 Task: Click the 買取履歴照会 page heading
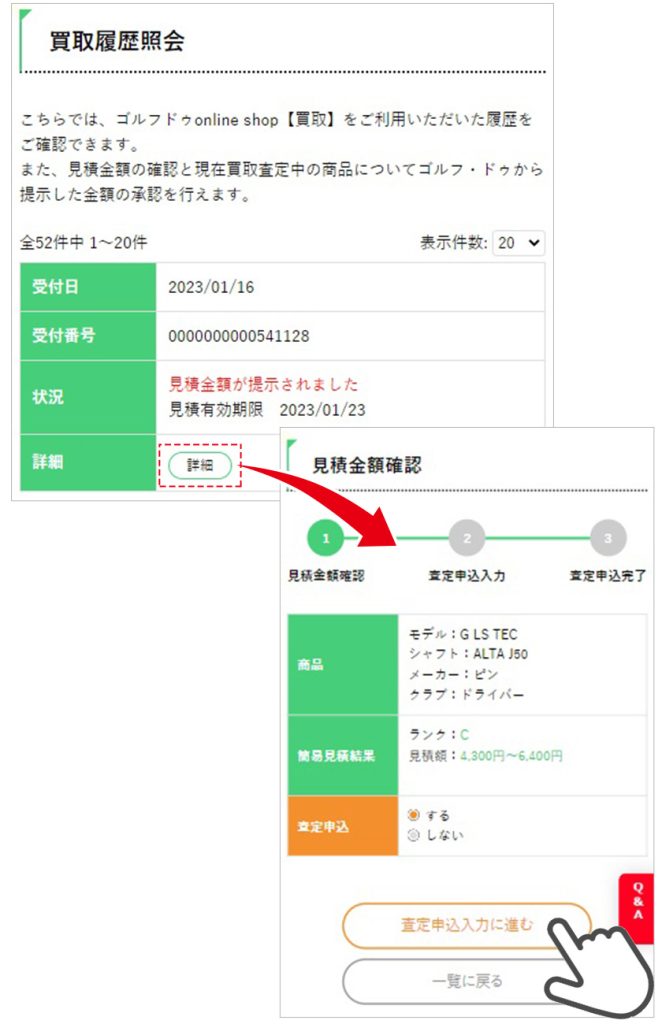pos(117,41)
